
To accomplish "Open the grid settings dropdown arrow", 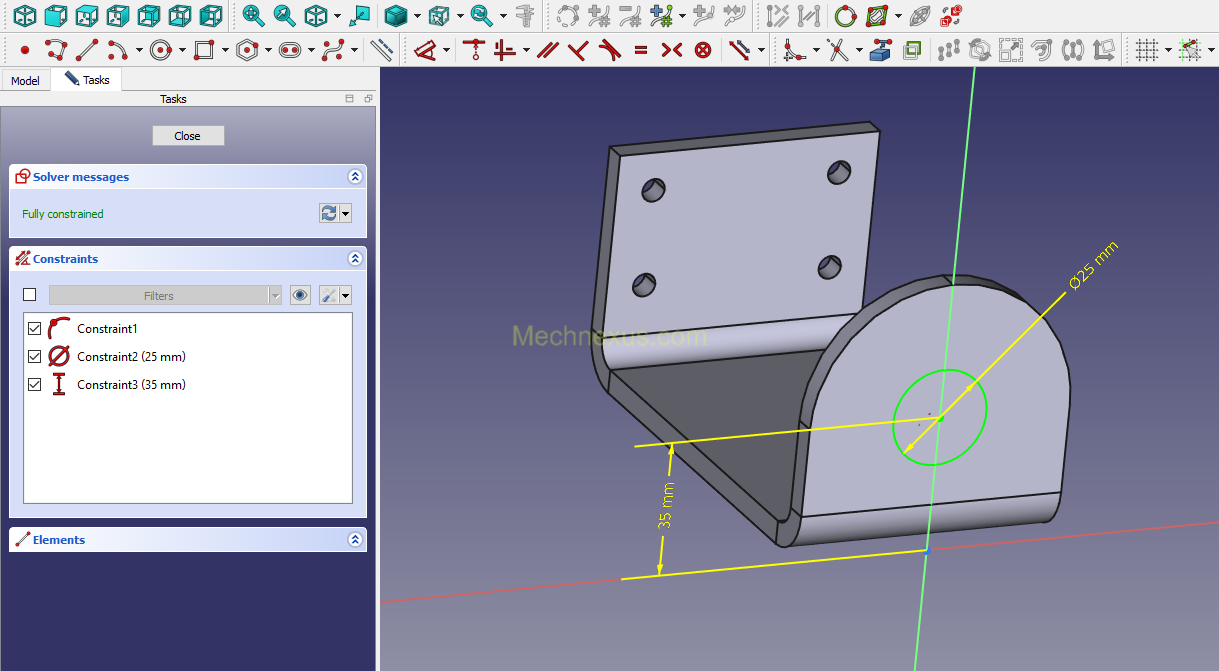I will 1167,50.
